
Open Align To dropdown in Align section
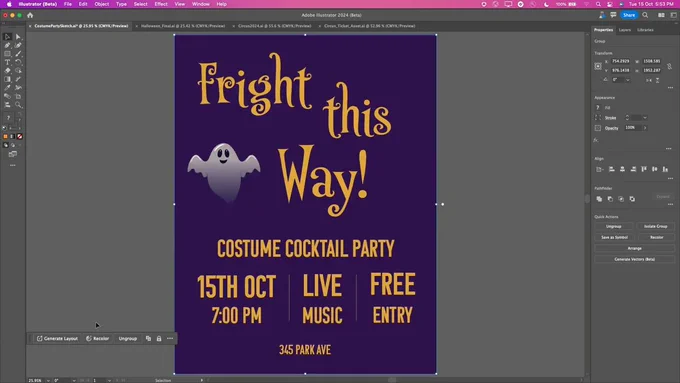pos(600,169)
